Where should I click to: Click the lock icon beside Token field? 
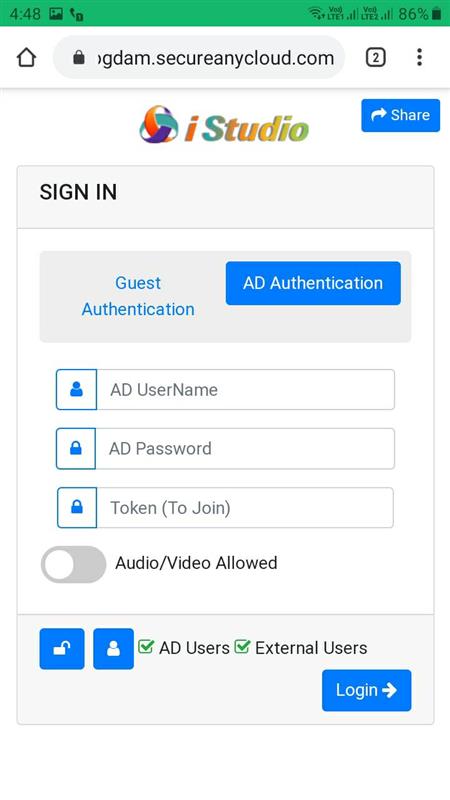coord(77,508)
